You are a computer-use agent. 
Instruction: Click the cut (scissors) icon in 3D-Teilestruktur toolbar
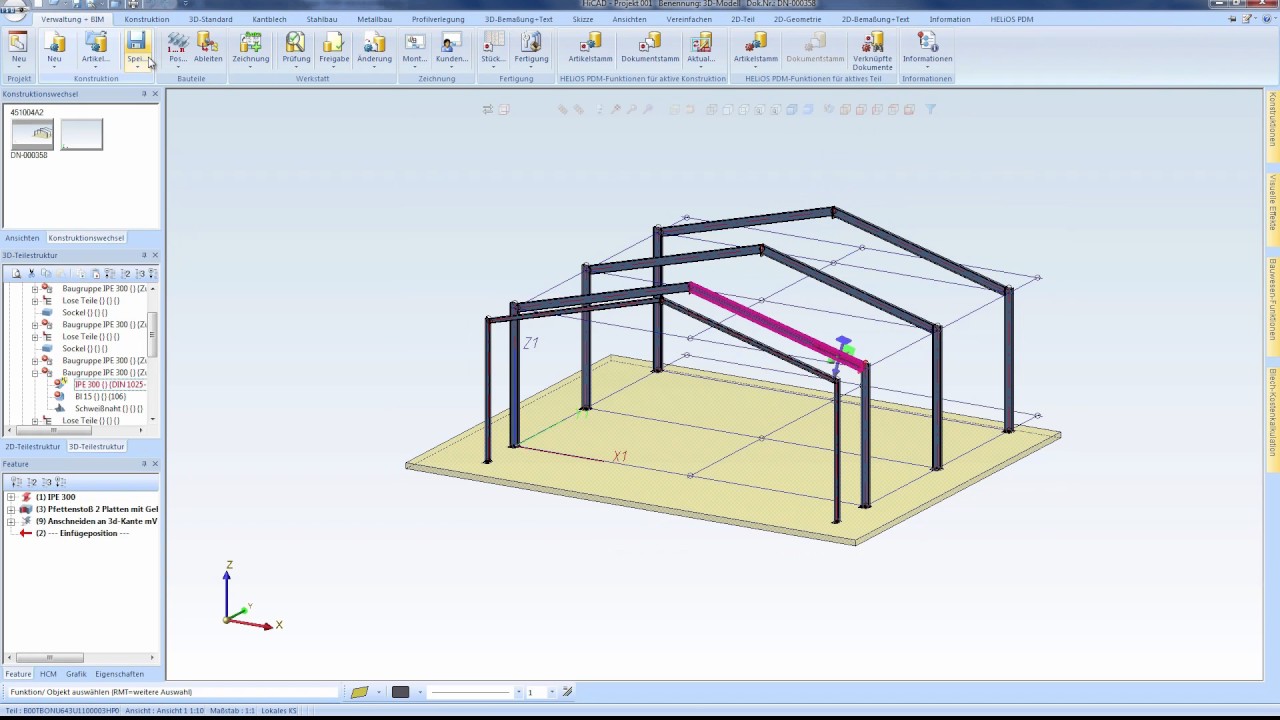(31, 273)
